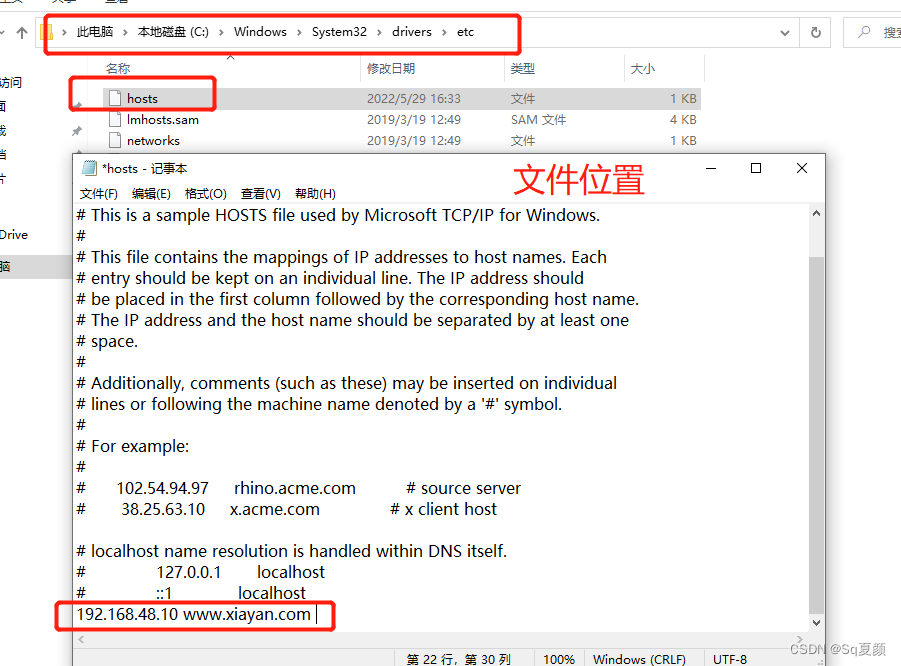Click in the line 192.168.48.10 www.xiayan.com
The image size is (901, 666).
pos(194,614)
